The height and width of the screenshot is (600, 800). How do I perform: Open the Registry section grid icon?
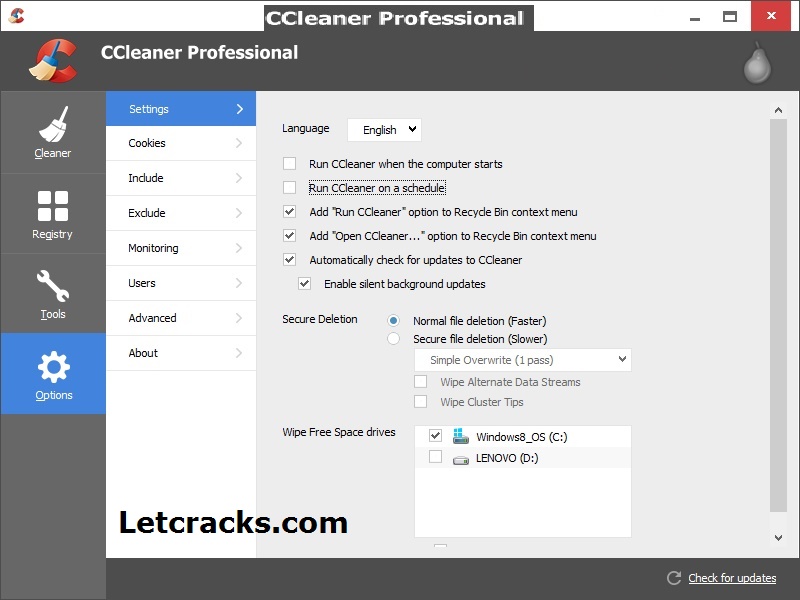(53, 206)
